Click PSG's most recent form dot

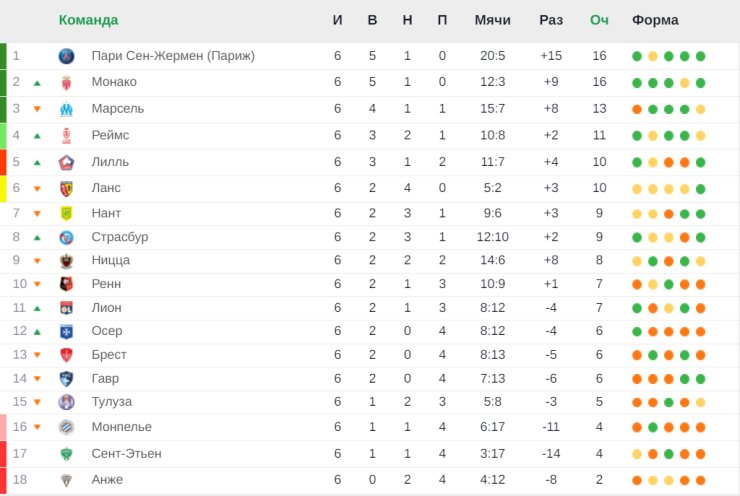tap(701, 56)
